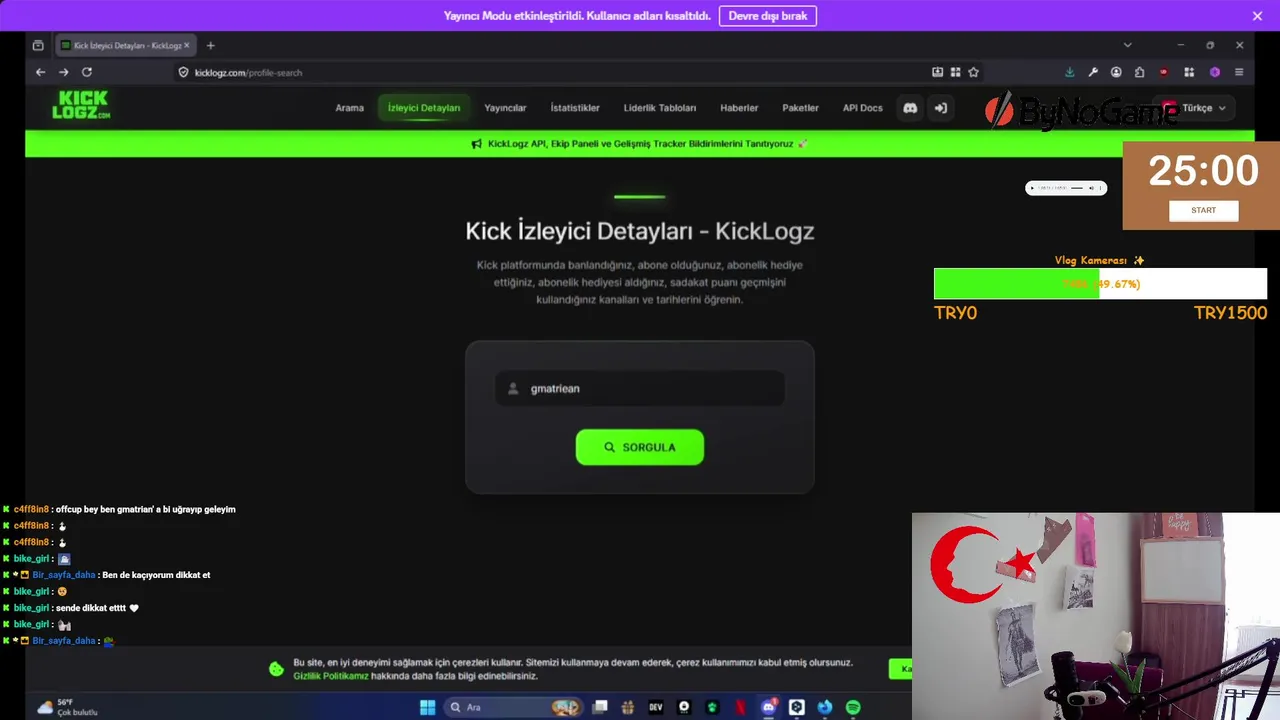Open the İstatistikler nav item
Image resolution: width=1280 pixels, height=720 pixels.
tap(575, 108)
